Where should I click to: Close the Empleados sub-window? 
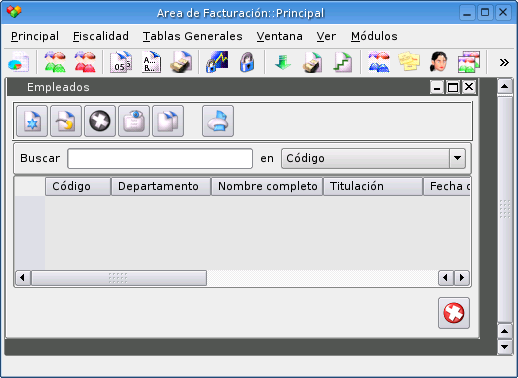click(x=469, y=87)
